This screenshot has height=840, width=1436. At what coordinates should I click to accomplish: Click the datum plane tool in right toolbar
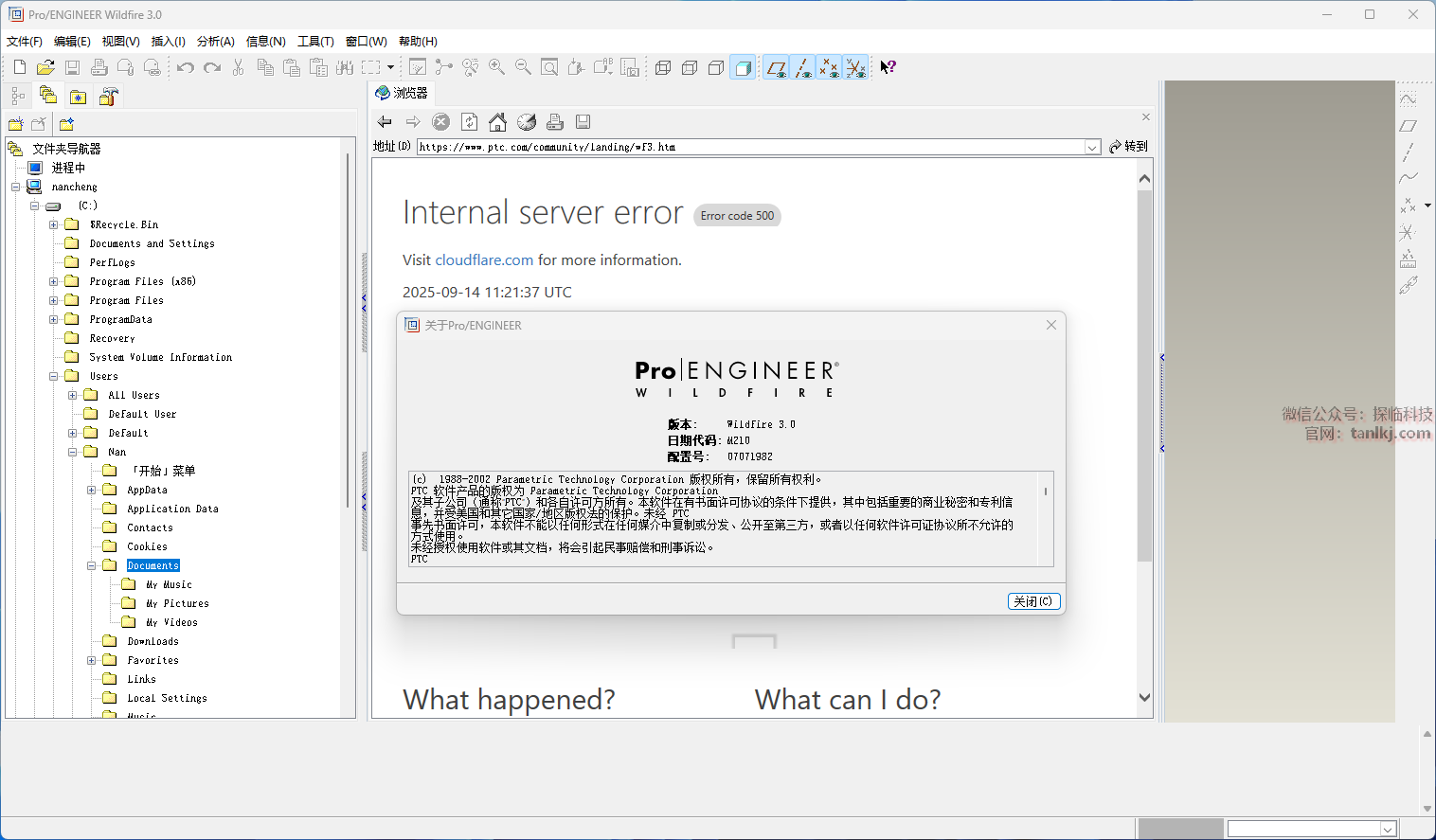click(x=1409, y=126)
